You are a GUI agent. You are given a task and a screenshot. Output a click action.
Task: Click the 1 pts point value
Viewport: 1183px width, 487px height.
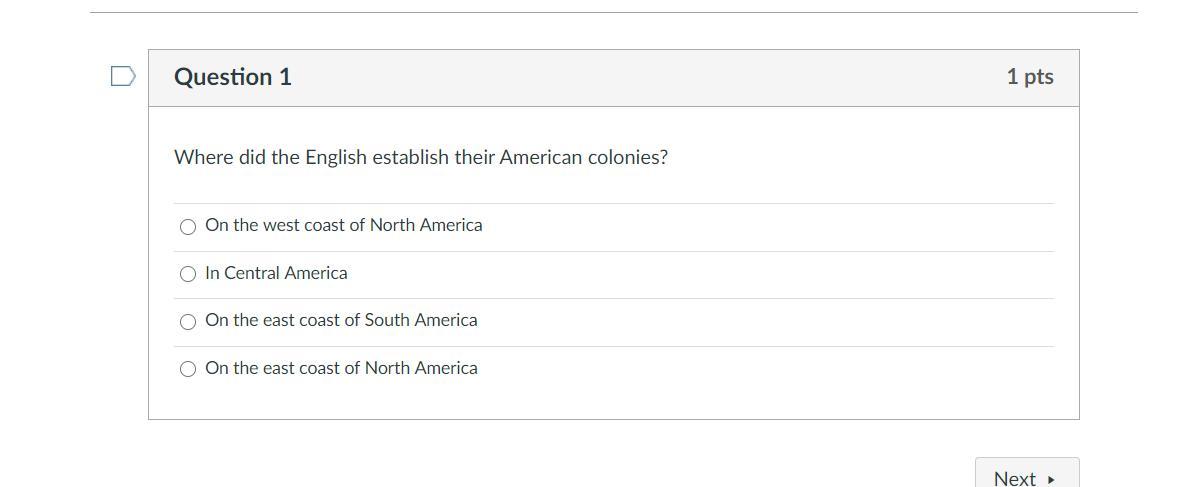click(x=1029, y=77)
